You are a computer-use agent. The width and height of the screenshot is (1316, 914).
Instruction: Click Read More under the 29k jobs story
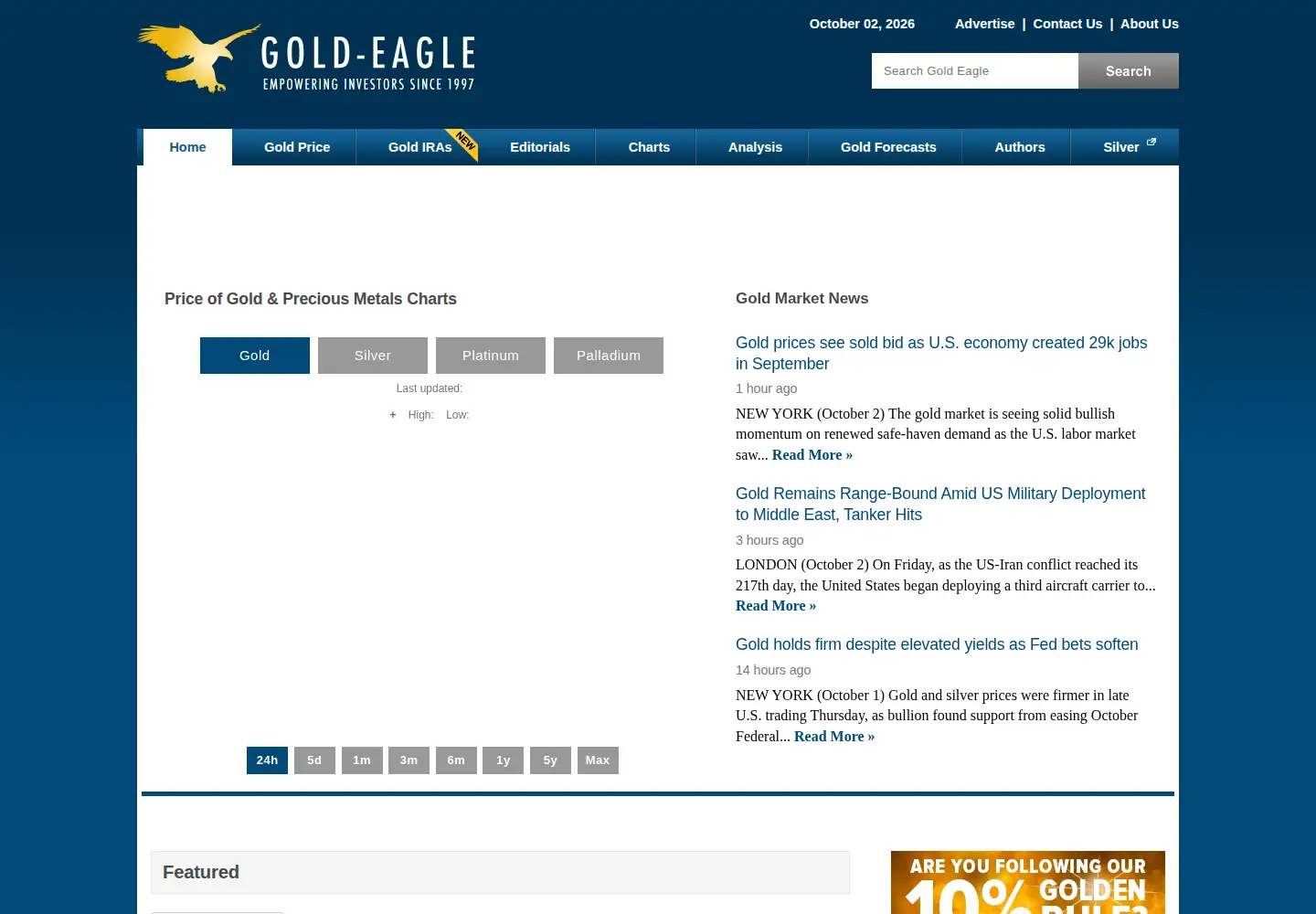(x=812, y=455)
